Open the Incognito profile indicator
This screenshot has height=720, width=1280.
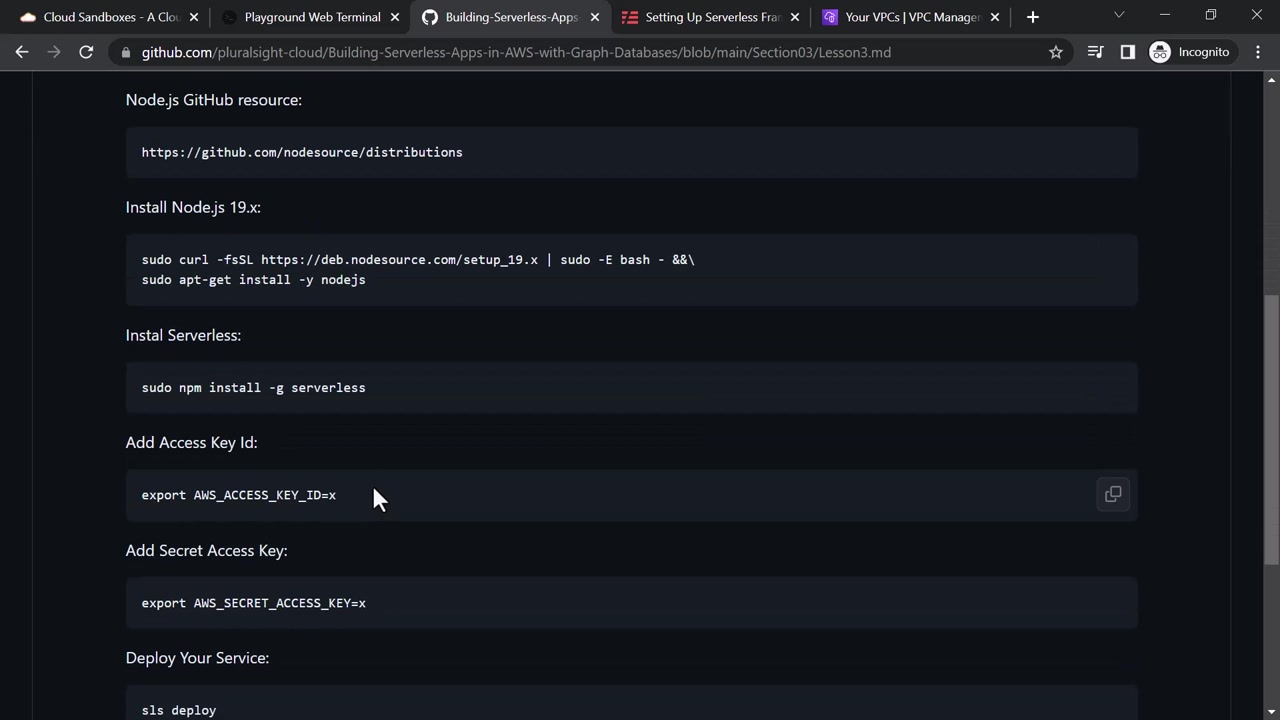[x=1190, y=52]
